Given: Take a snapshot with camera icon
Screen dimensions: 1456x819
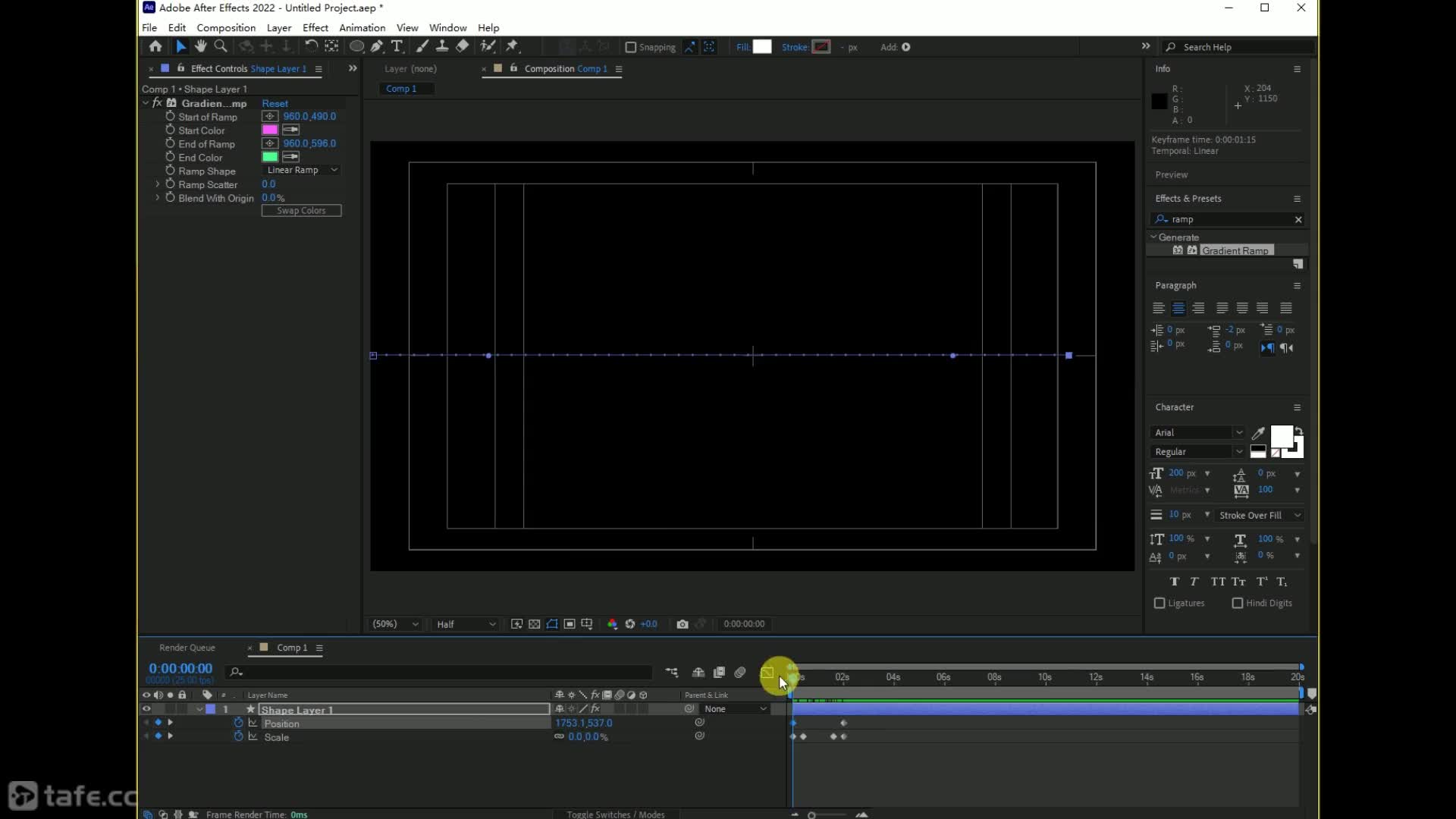Looking at the screenshot, I should (682, 624).
